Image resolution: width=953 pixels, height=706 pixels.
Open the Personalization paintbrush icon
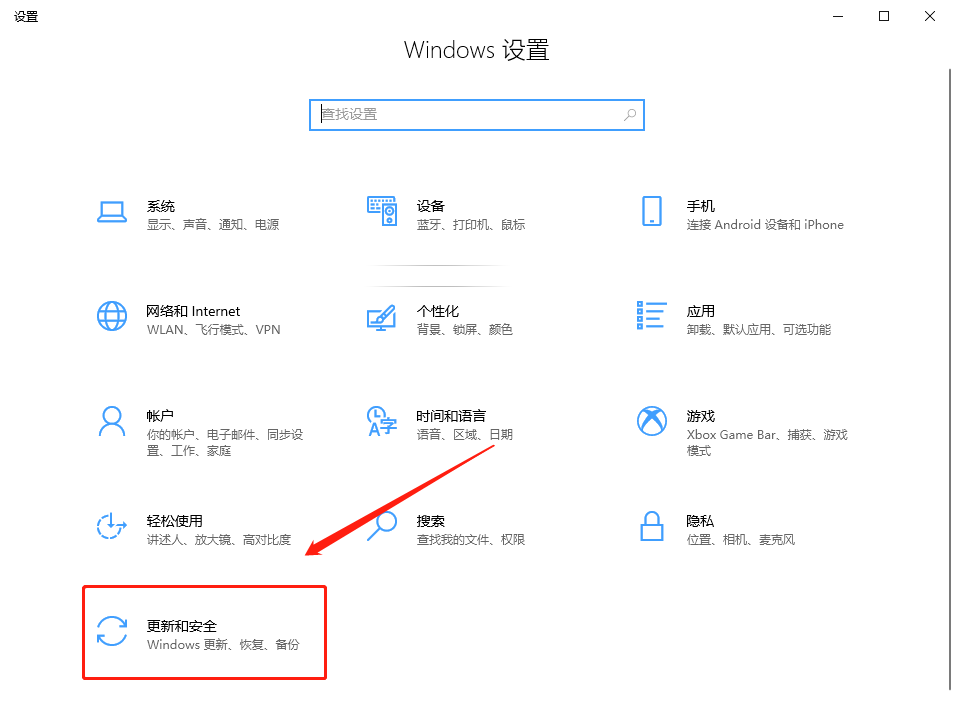[x=382, y=317]
